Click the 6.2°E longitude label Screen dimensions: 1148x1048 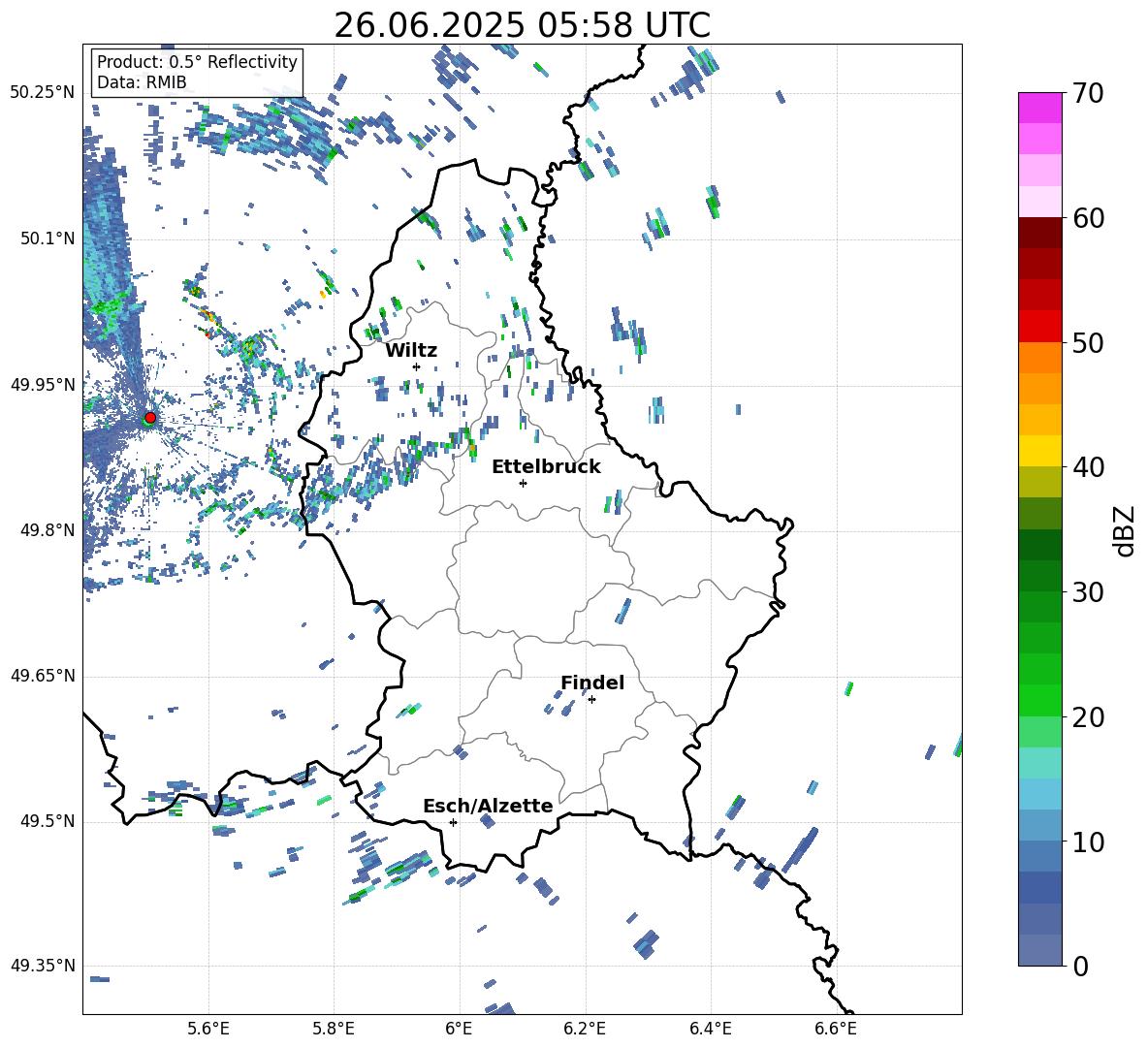(x=585, y=1029)
